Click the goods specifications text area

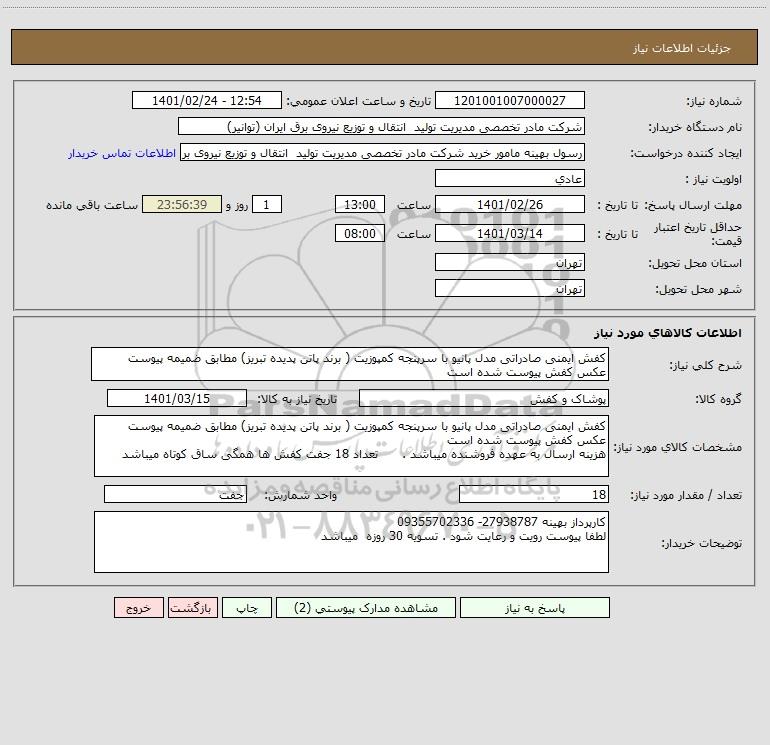[351, 446]
